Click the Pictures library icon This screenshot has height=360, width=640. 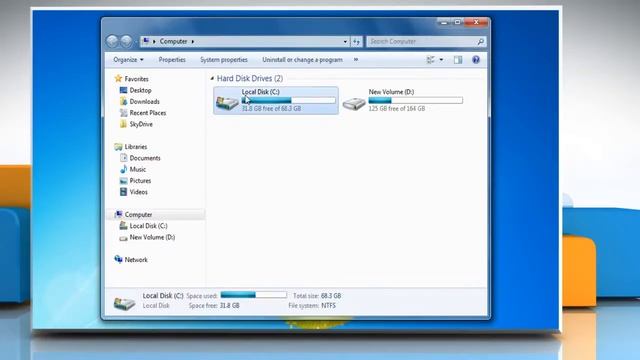coord(123,180)
